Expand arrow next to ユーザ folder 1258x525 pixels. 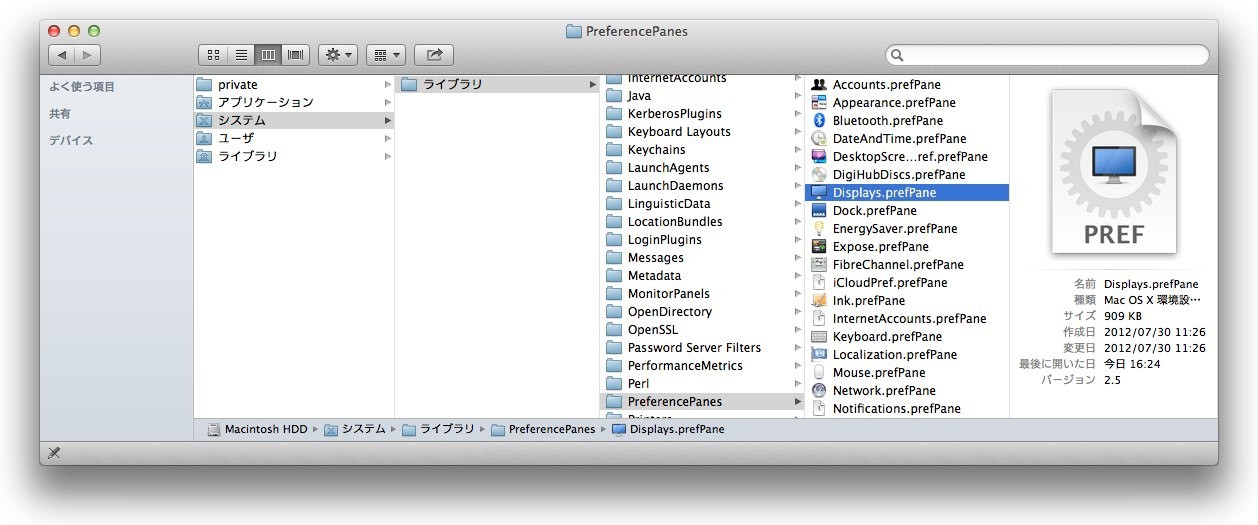coord(388,139)
